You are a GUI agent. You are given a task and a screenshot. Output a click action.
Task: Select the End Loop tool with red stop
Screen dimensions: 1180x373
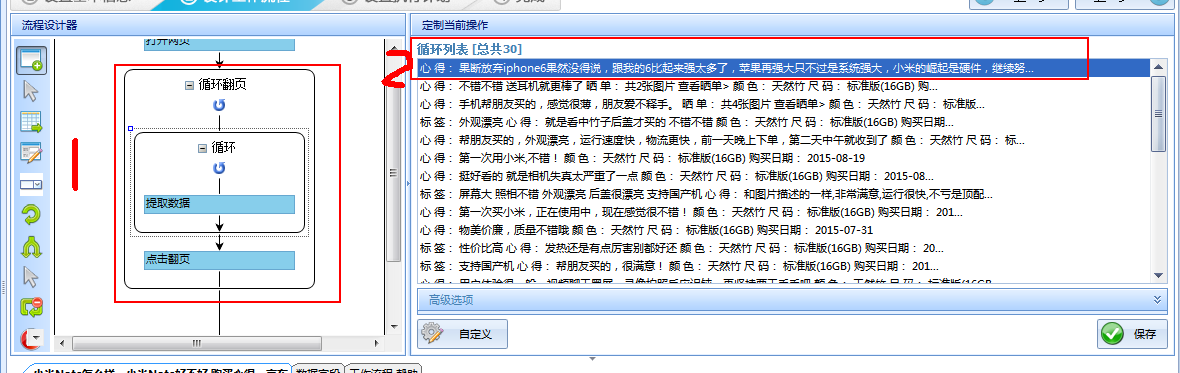coord(31,308)
